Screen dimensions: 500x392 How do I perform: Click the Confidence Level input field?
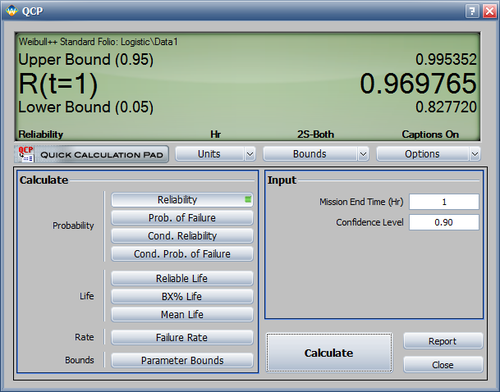[x=444, y=222]
